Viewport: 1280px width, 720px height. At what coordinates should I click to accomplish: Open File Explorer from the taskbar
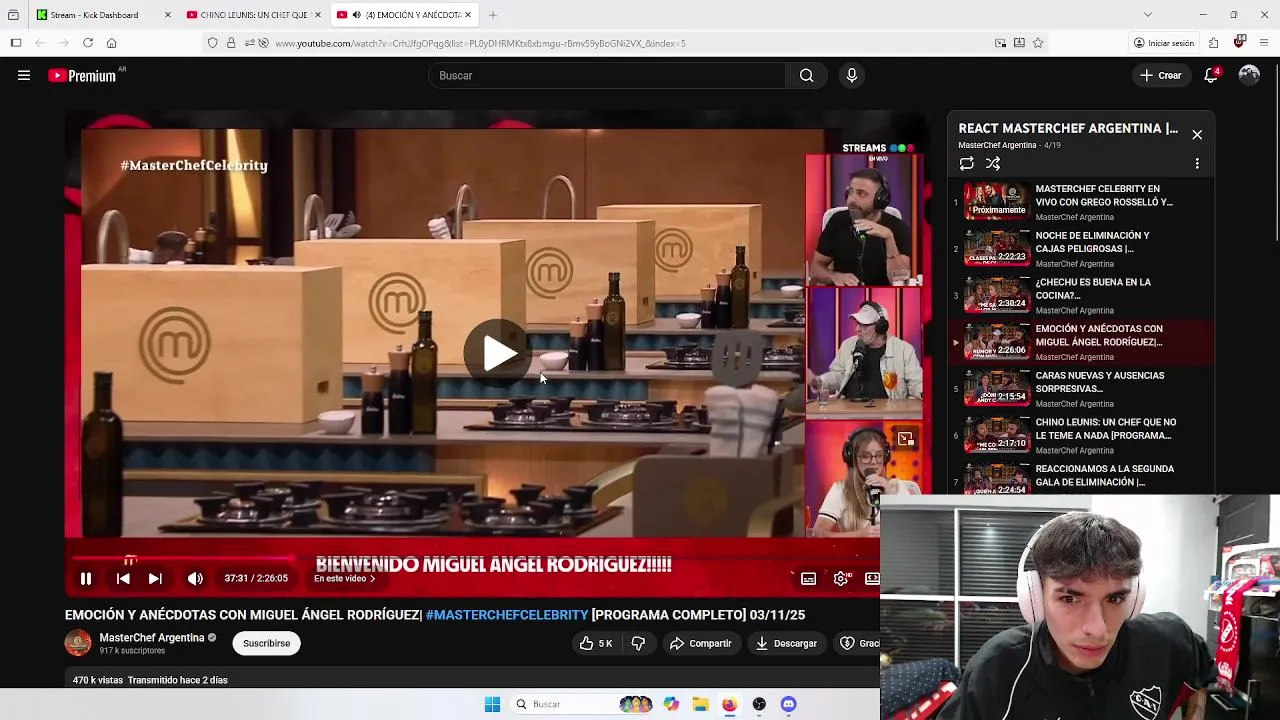click(700, 704)
